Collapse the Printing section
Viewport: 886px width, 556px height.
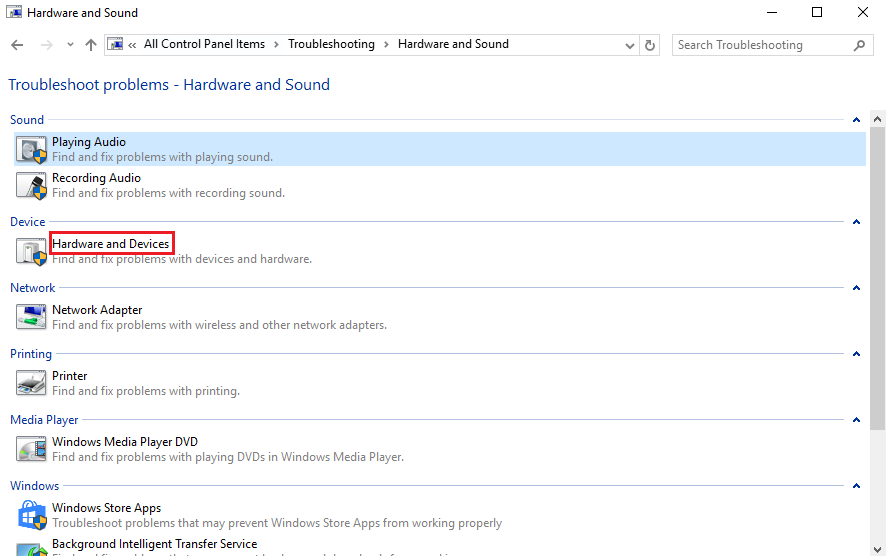pyautogui.click(x=857, y=354)
